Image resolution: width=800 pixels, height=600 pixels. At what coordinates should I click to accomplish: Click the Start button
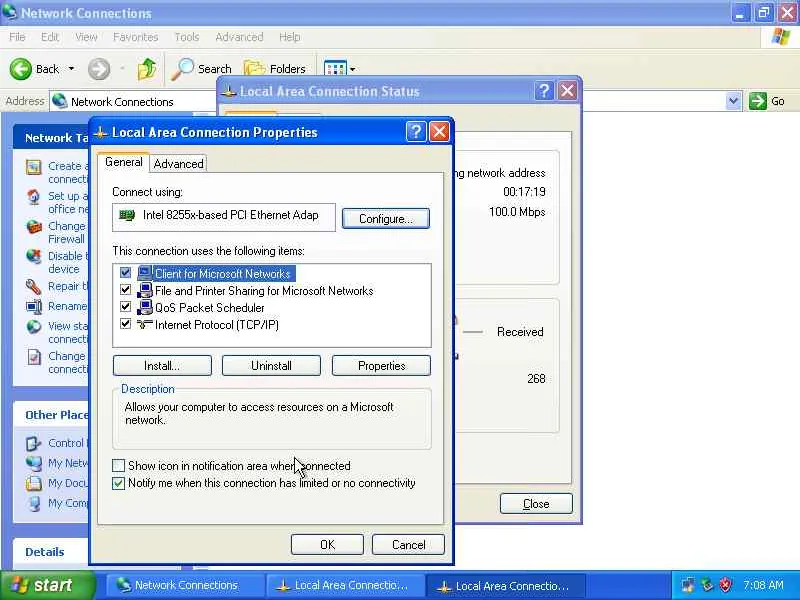(x=47, y=585)
